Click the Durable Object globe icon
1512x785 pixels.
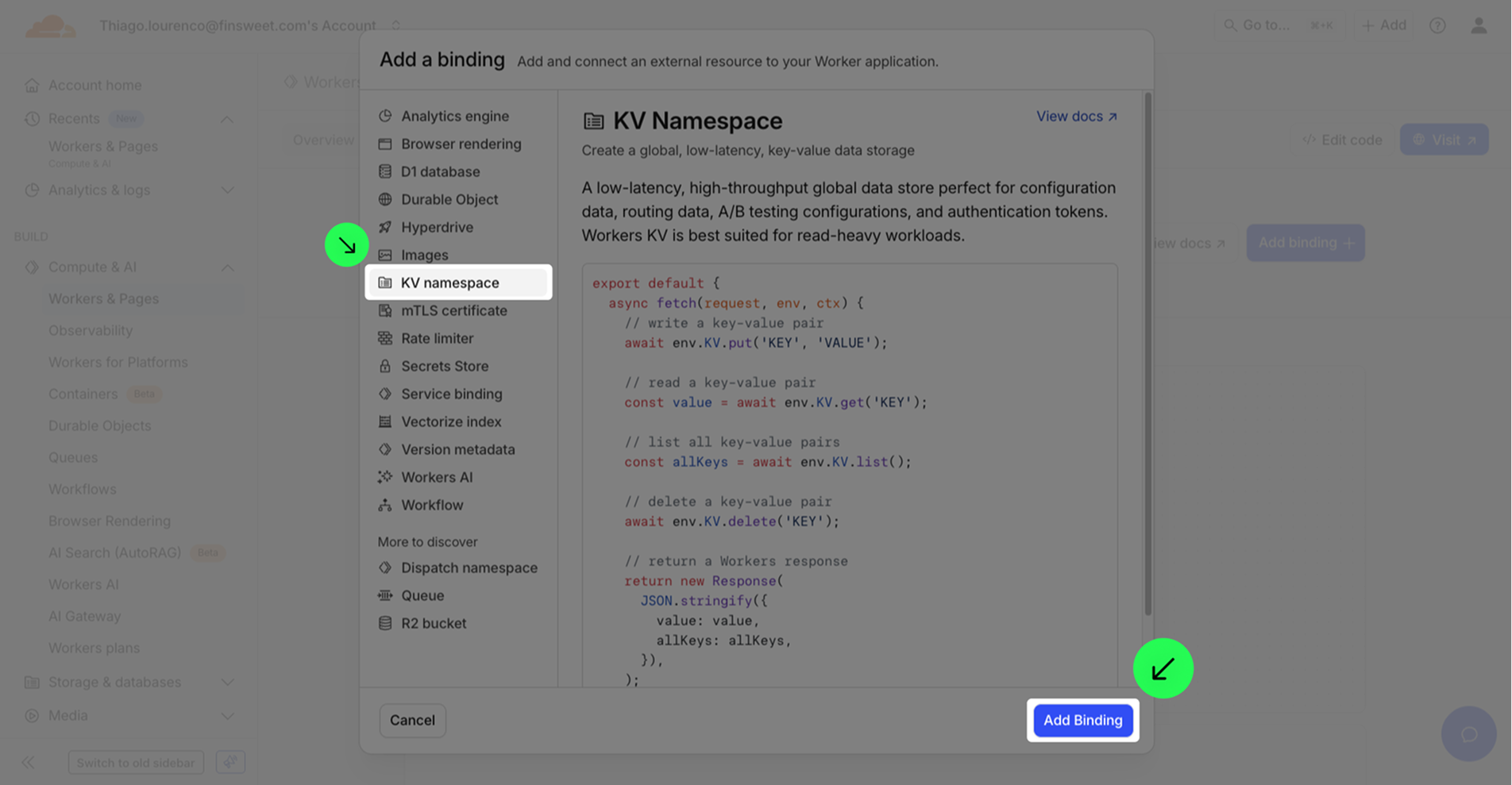tap(385, 199)
